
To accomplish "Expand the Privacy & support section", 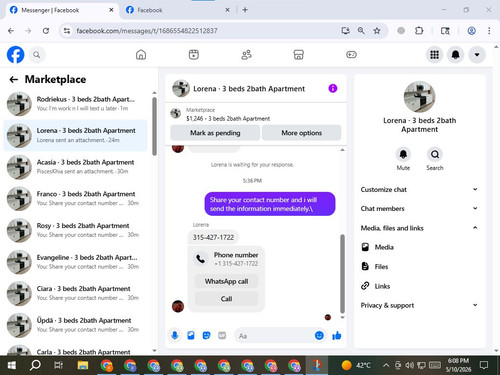I will (419, 305).
